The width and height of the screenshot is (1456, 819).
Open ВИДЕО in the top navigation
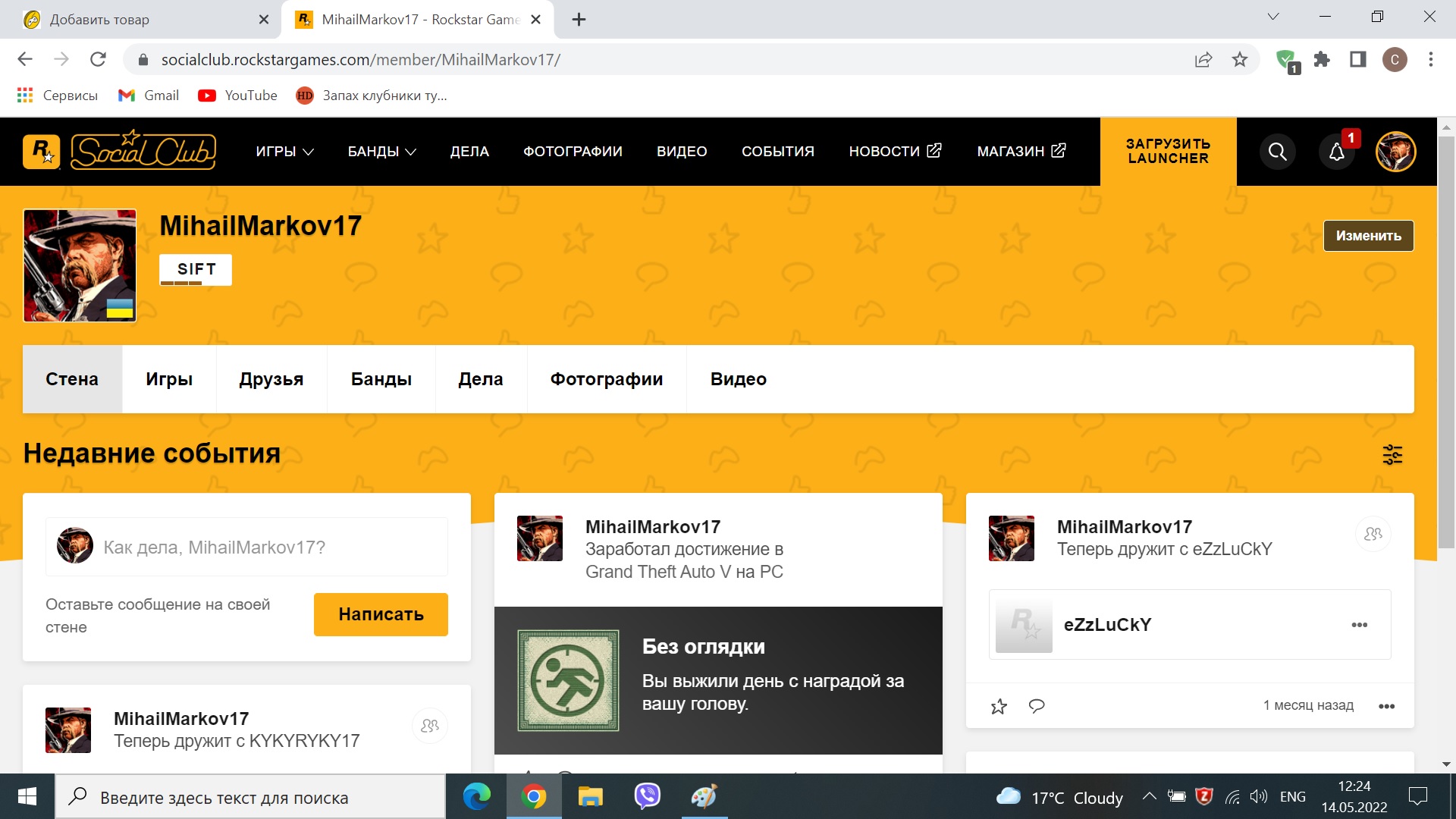point(682,152)
